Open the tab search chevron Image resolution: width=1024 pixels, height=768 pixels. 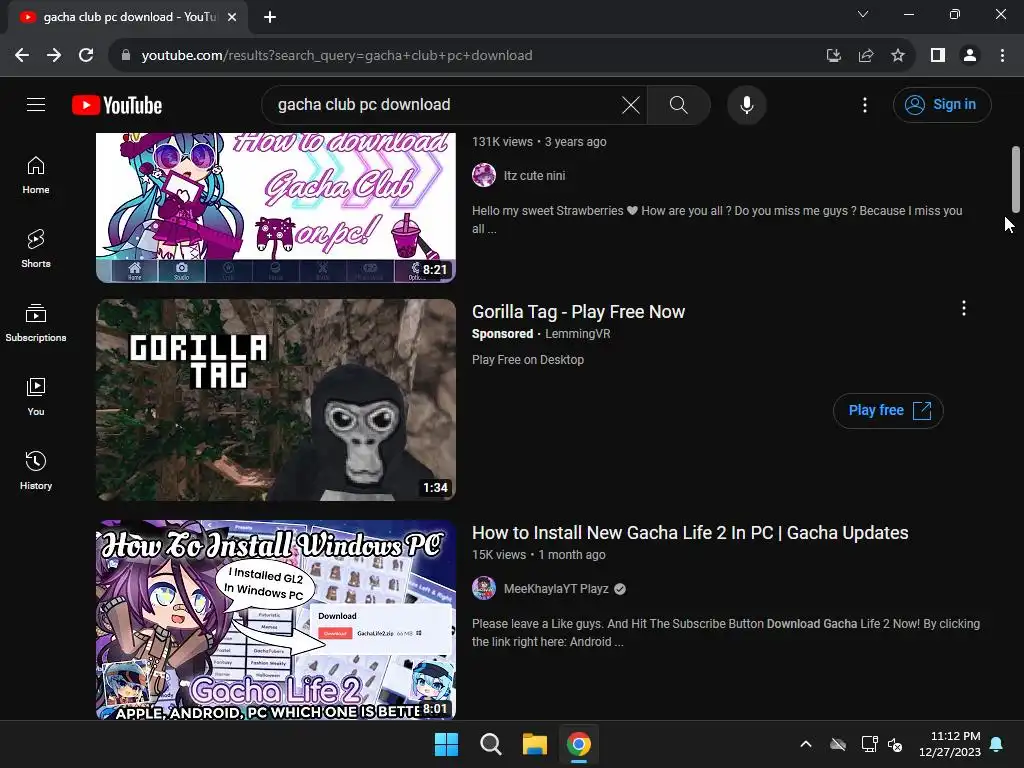(x=863, y=14)
